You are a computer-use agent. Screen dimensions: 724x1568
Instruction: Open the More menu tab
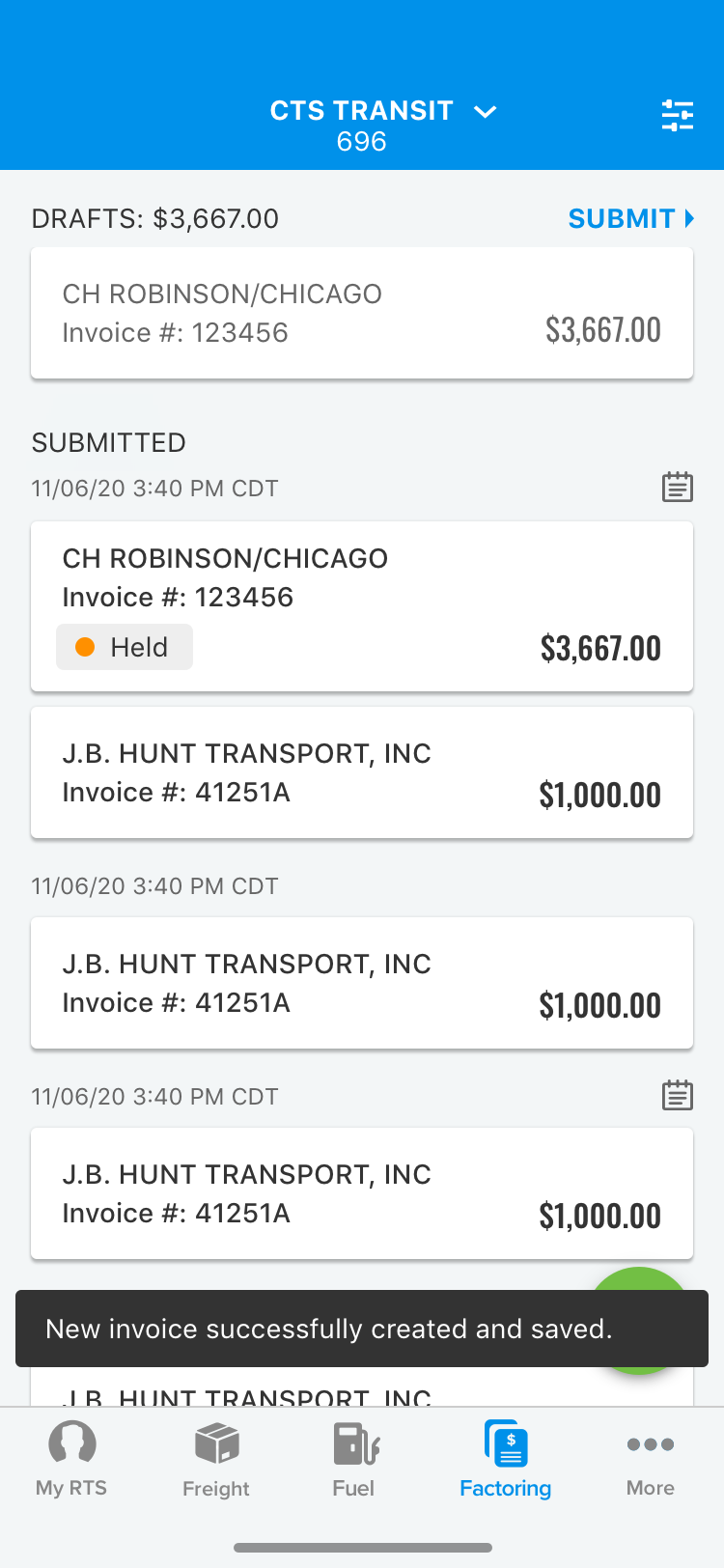pyautogui.click(x=651, y=1459)
